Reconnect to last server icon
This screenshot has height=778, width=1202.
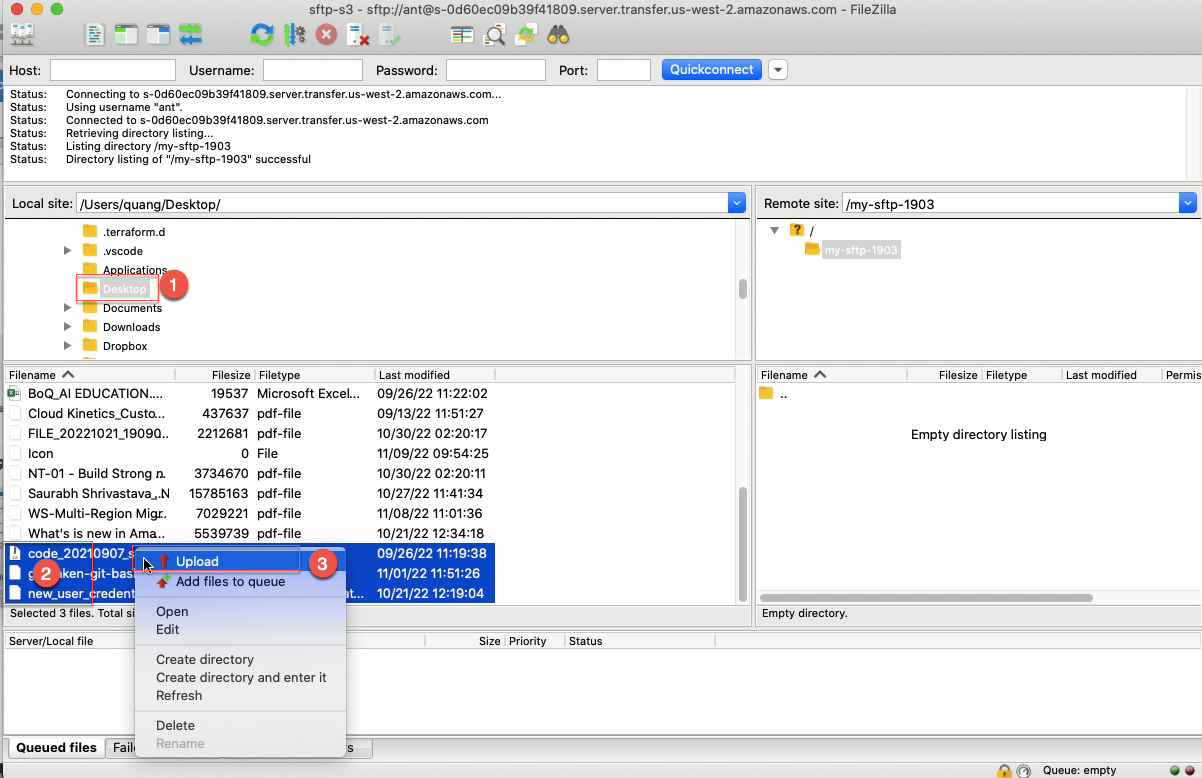[x=390, y=35]
